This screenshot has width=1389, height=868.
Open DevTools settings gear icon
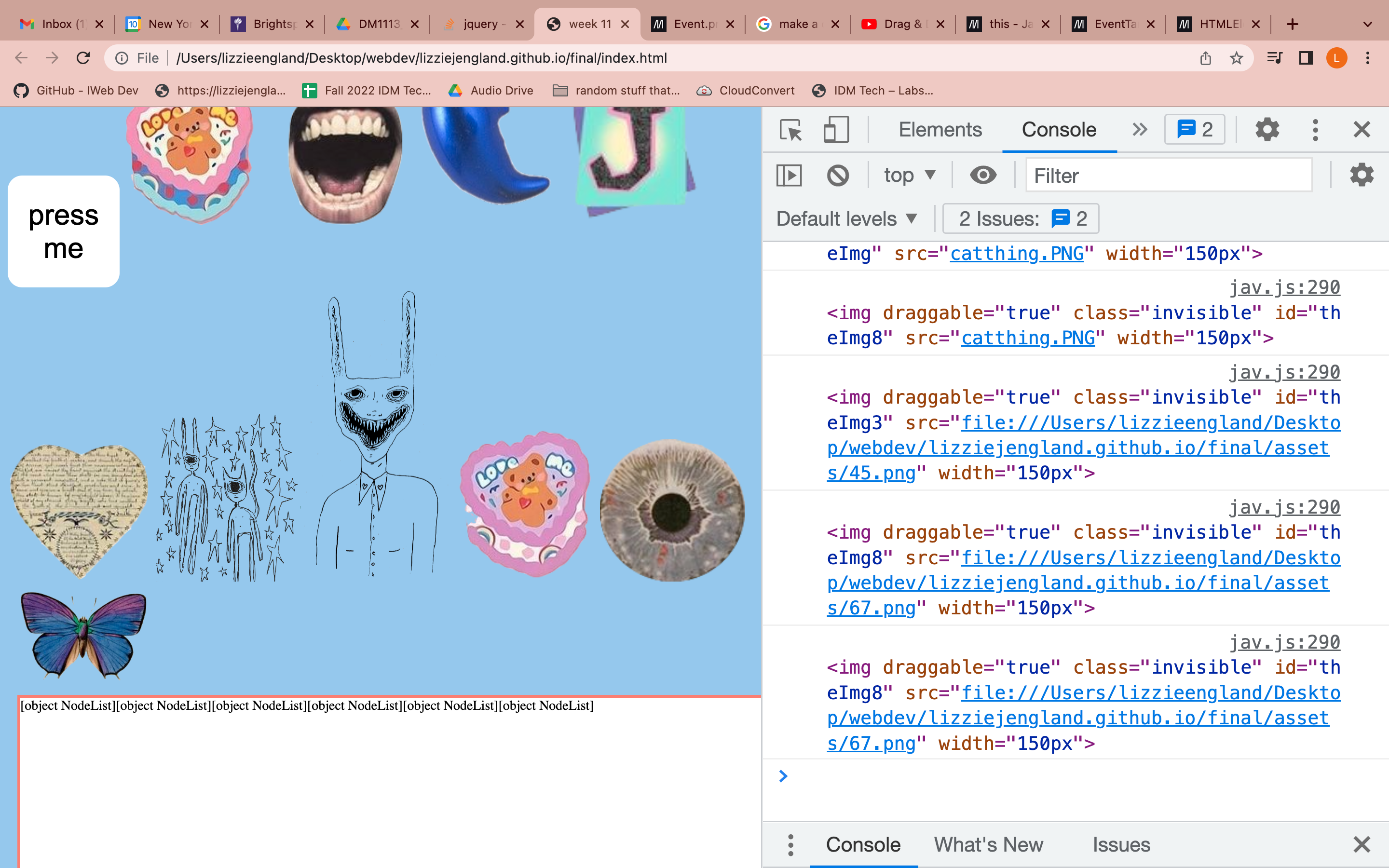pos(1267,130)
